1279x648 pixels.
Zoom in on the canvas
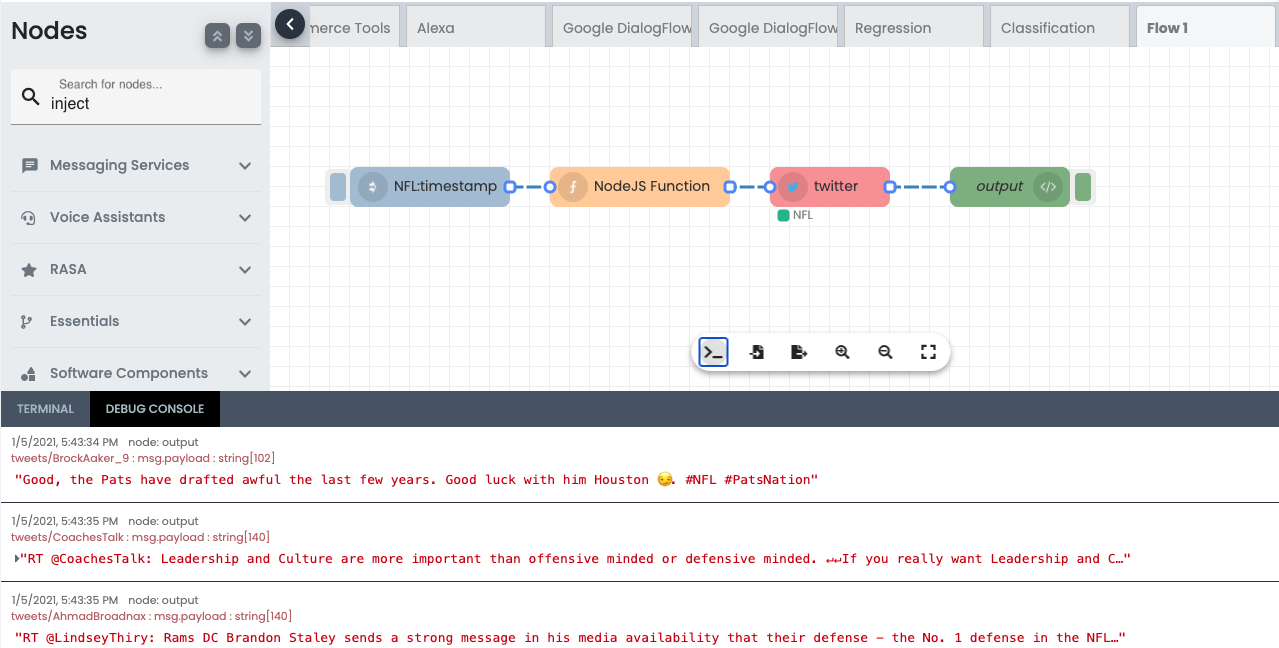tap(842, 352)
